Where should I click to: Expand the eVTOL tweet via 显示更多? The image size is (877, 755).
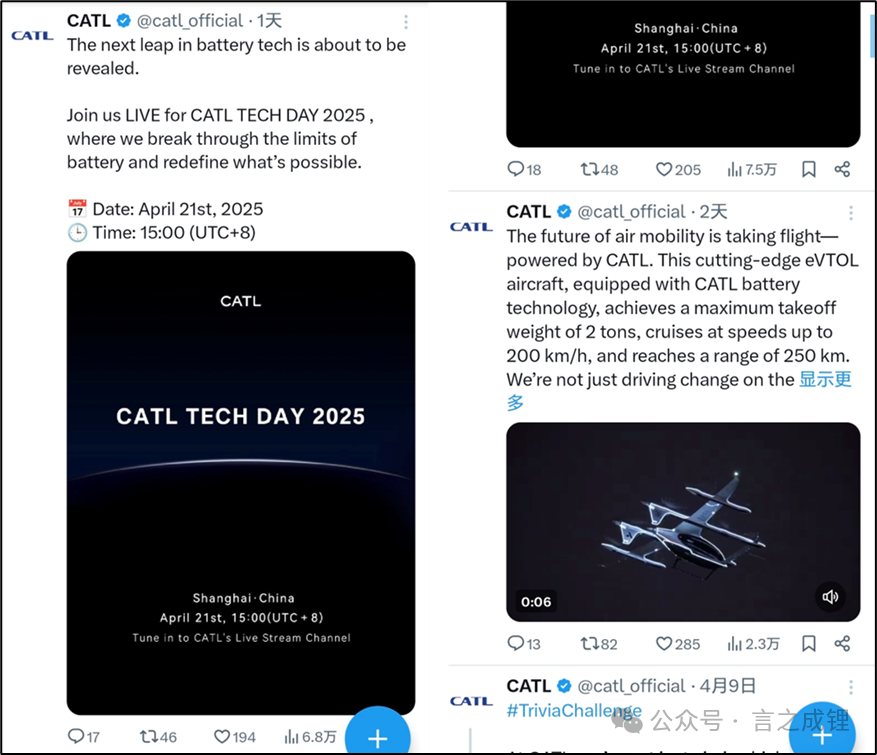pos(679,390)
